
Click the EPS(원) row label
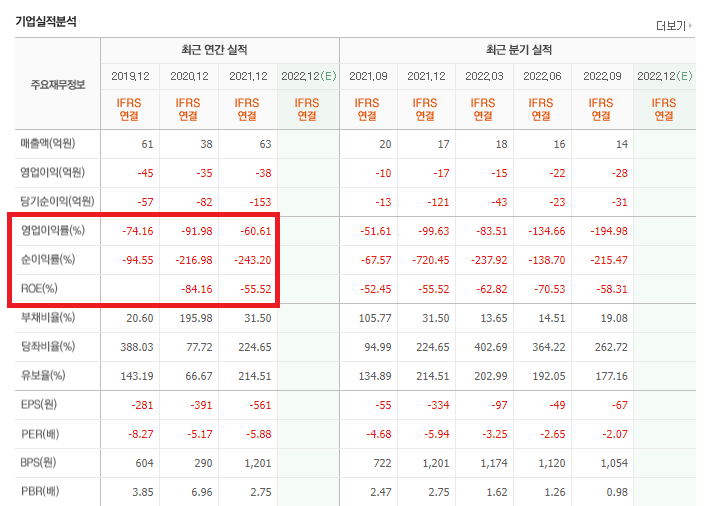coord(39,405)
